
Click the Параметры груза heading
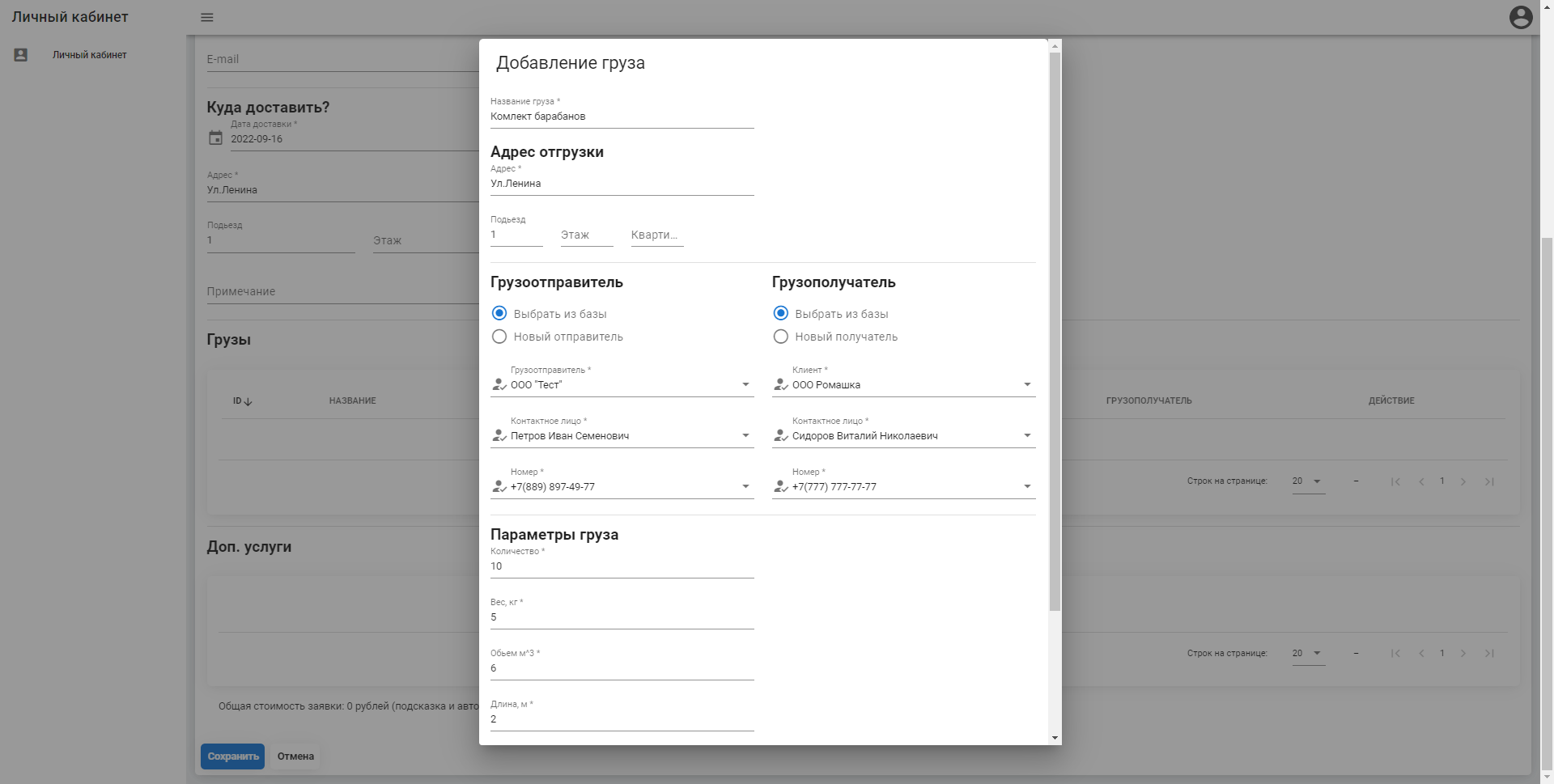[554, 535]
